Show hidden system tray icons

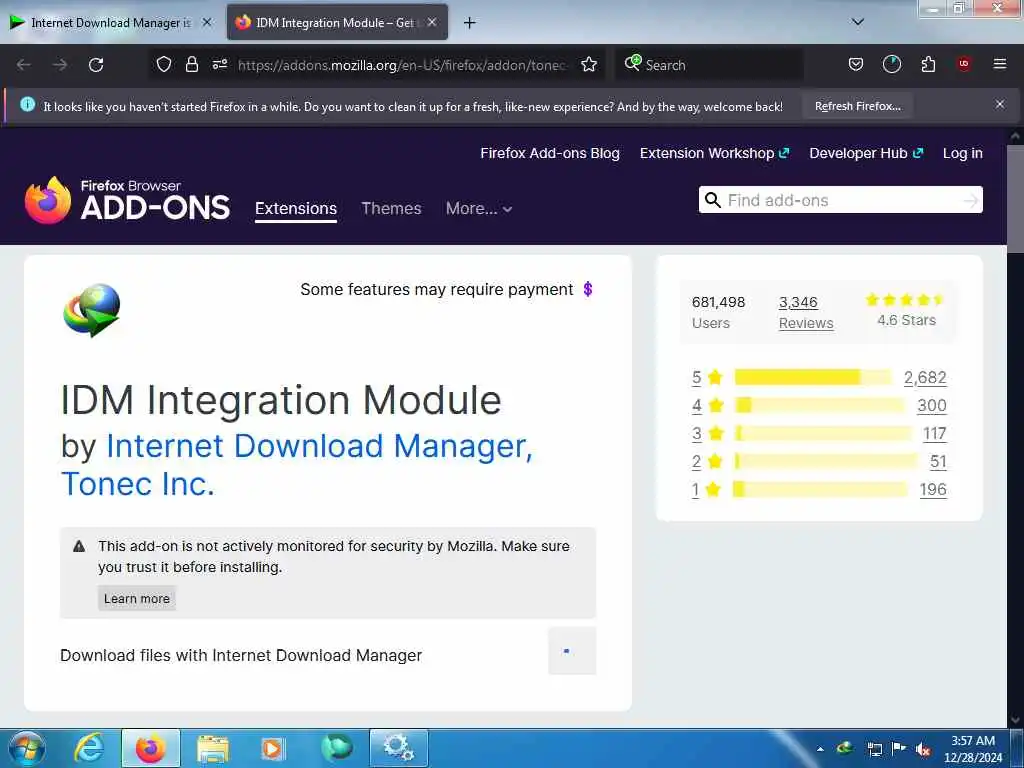pyautogui.click(x=820, y=749)
